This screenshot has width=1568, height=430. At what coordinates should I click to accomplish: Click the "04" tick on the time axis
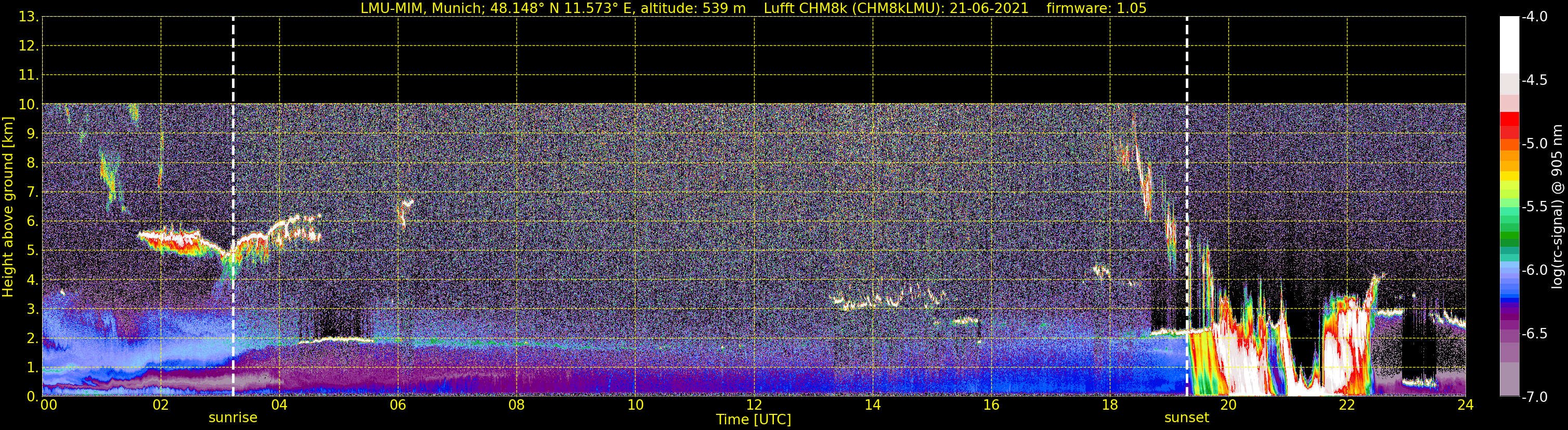(279, 405)
